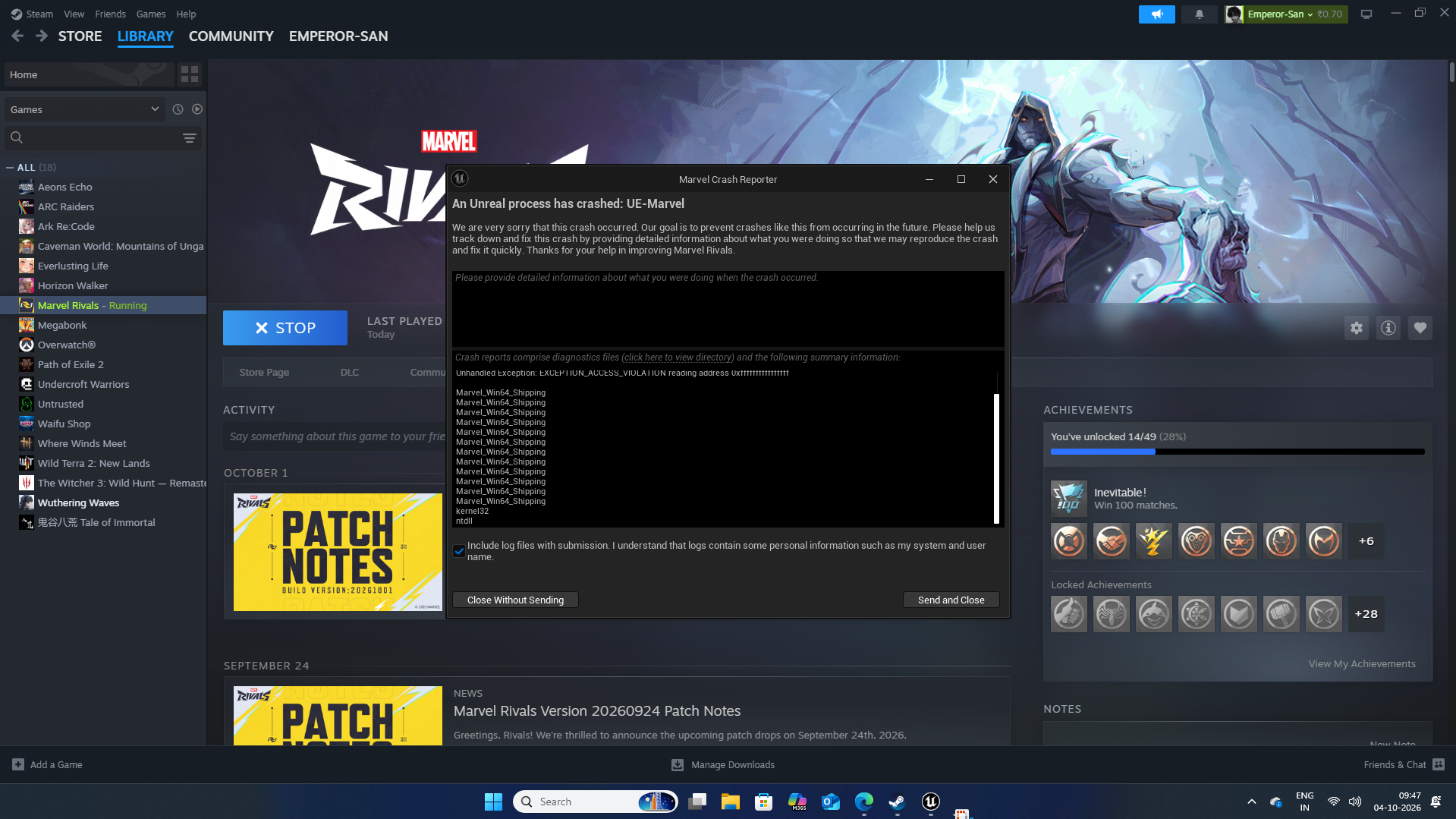Click the Thor hammer locked achievement icon
Image resolution: width=1456 pixels, height=819 pixels.
[x=1281, y=614]
